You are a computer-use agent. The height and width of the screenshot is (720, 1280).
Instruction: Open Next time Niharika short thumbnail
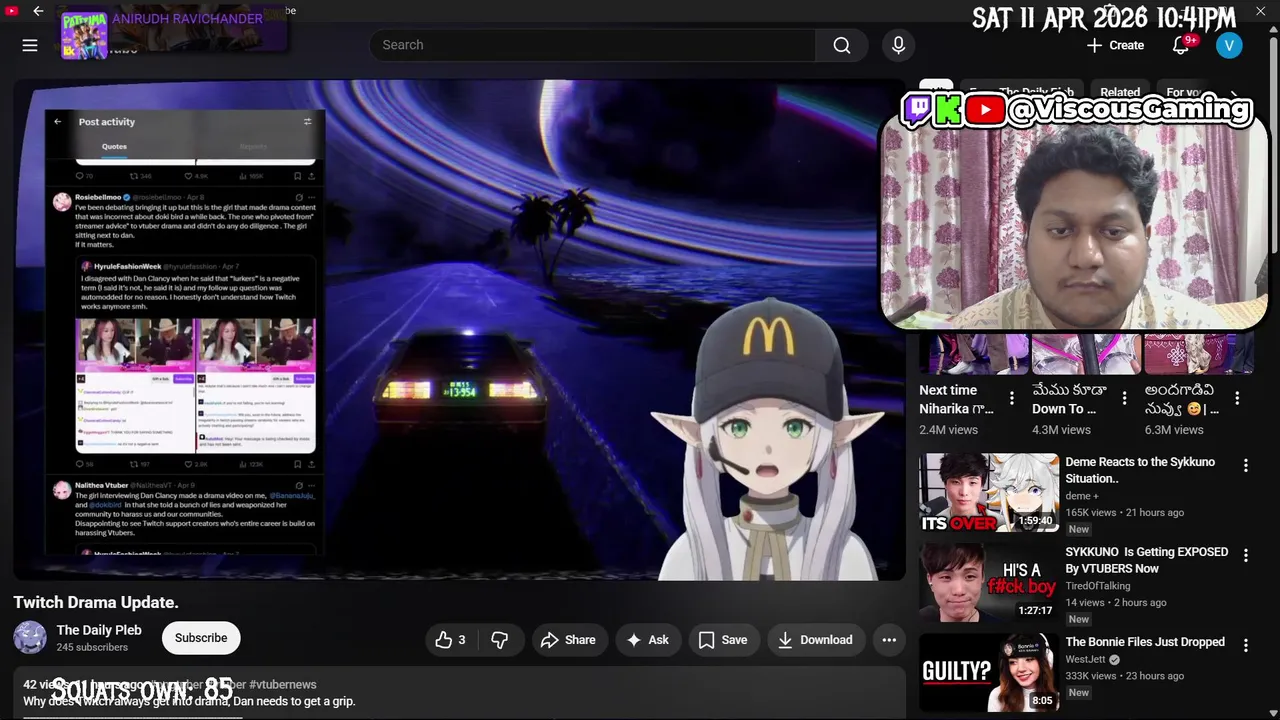[974, 353]
